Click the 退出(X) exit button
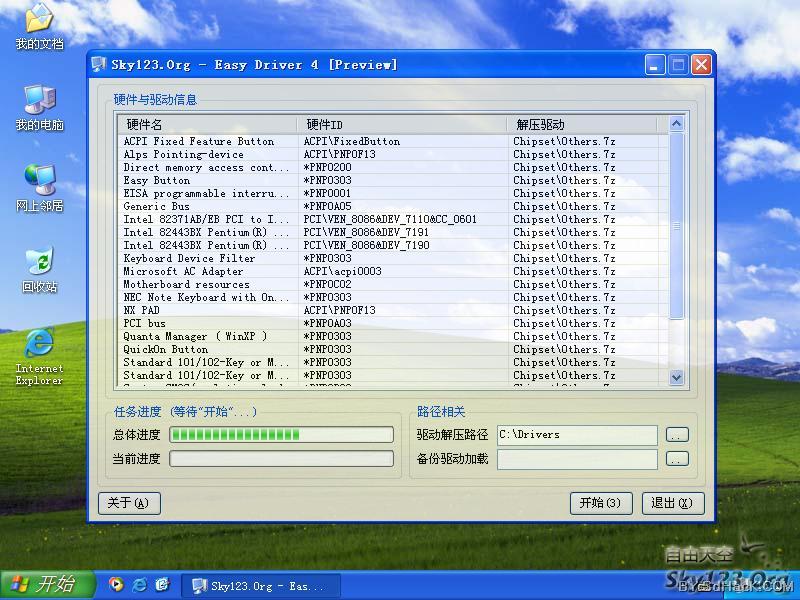 [x=673, y=503]
